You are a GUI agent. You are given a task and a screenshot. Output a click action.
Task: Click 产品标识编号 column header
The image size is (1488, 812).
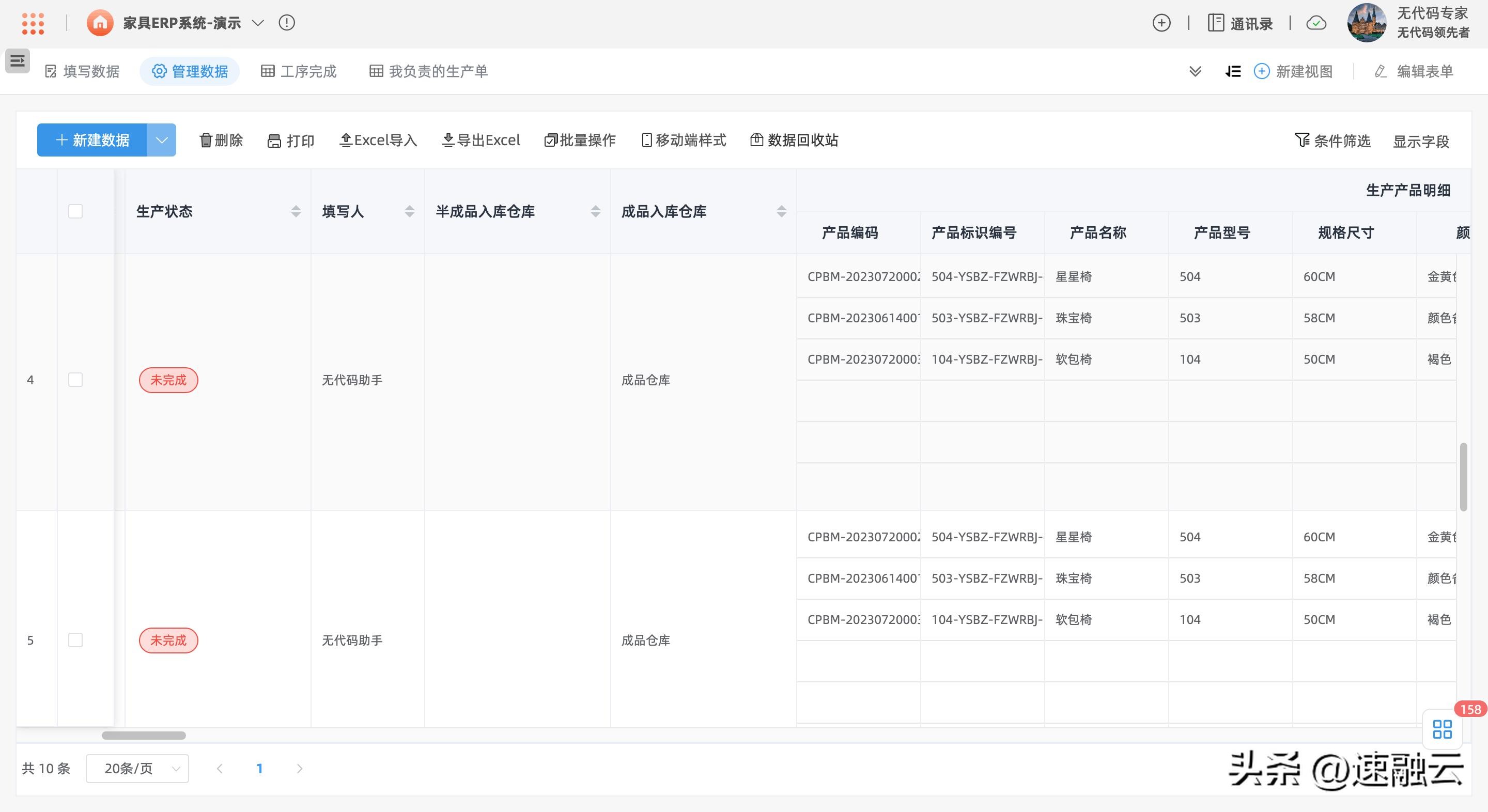974,233
